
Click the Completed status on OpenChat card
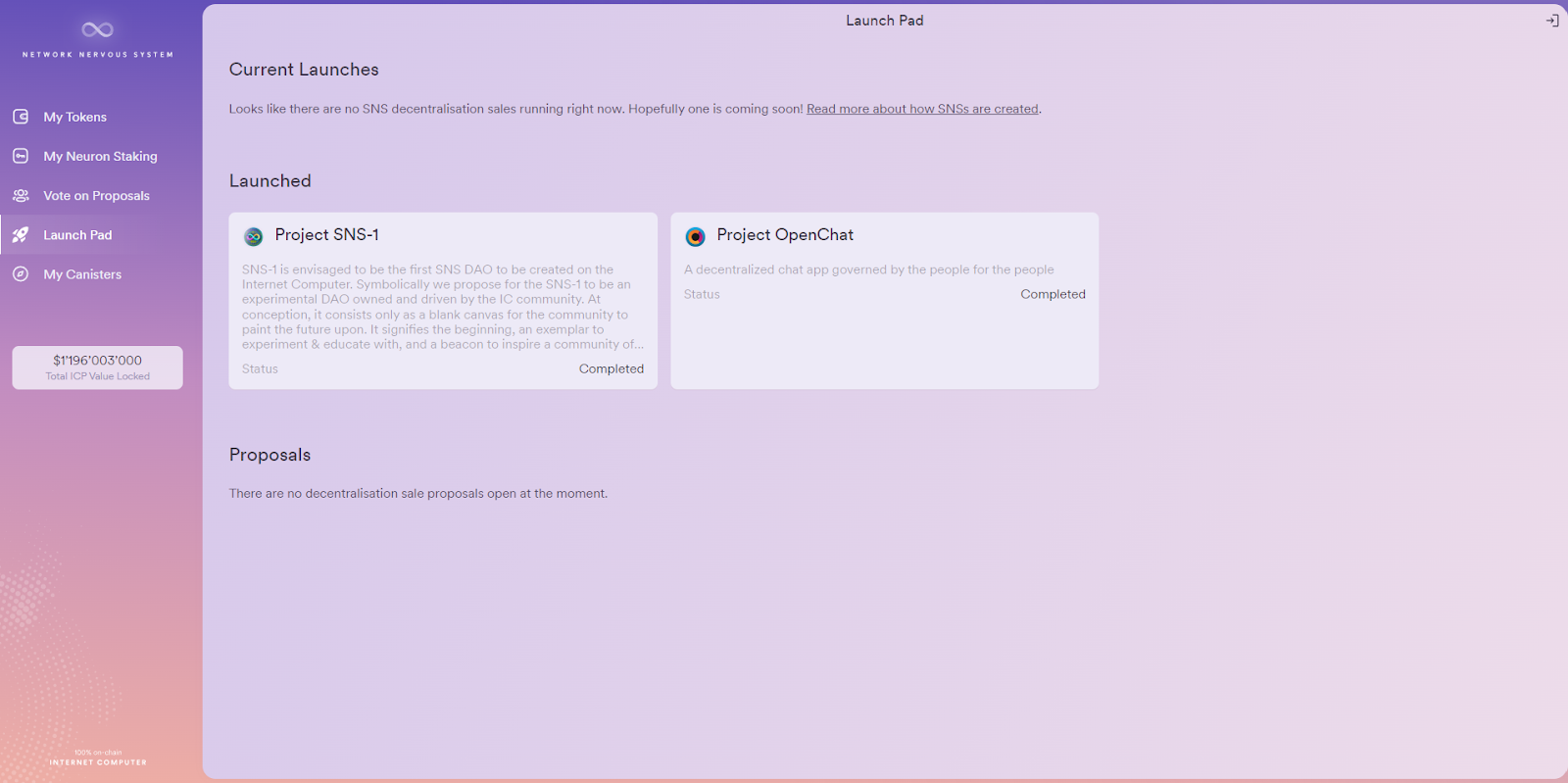pyautogui.click(x=1053, y=294)
